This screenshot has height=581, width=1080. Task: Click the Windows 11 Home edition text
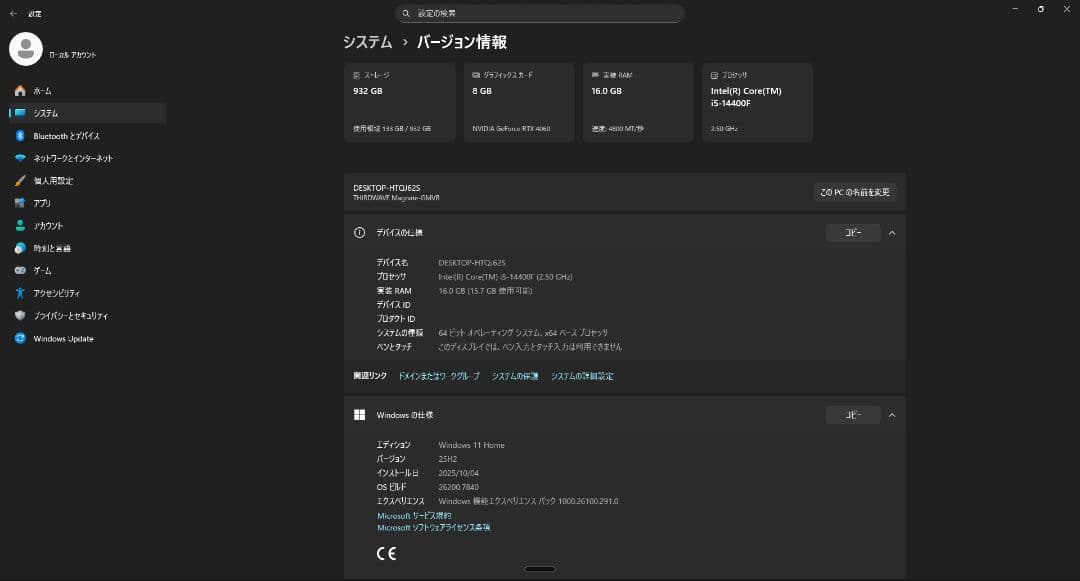click(472, 445)
